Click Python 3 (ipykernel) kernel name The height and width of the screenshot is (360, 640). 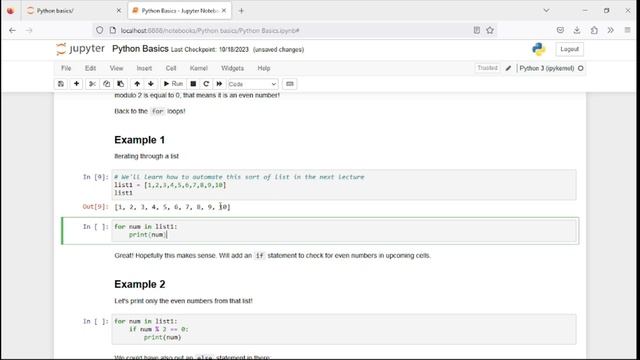[x=547, y=68]
